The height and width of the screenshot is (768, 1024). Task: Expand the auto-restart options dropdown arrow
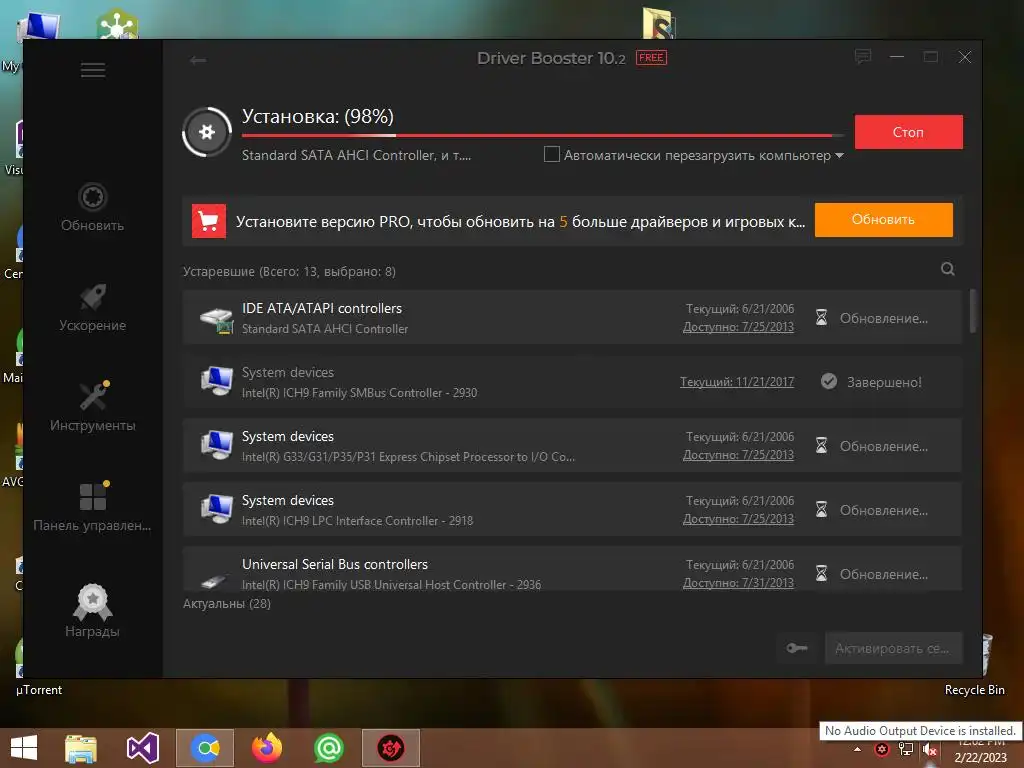point(839,155)
